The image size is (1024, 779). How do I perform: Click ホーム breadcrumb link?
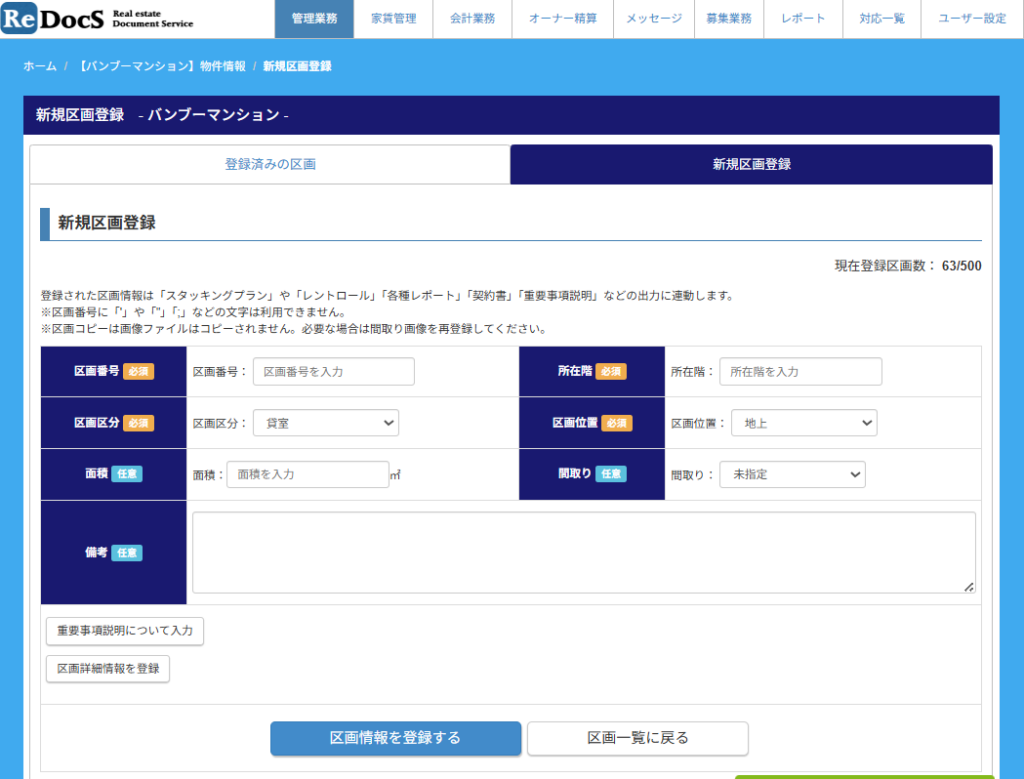[x=40, y=66]
